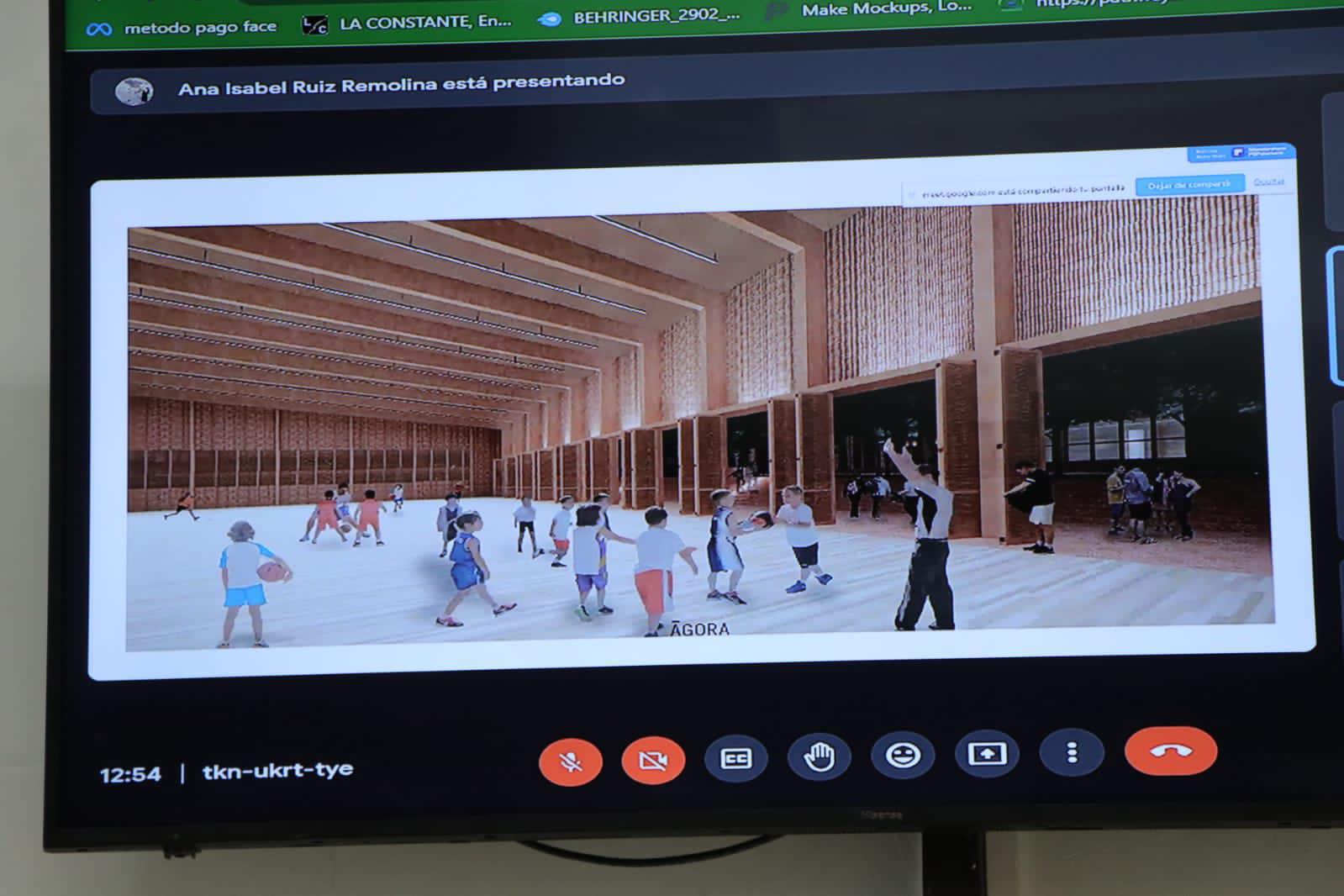This screenshot has width=1344, height=896.
Task: Turn on the camera
Action: 653,761
